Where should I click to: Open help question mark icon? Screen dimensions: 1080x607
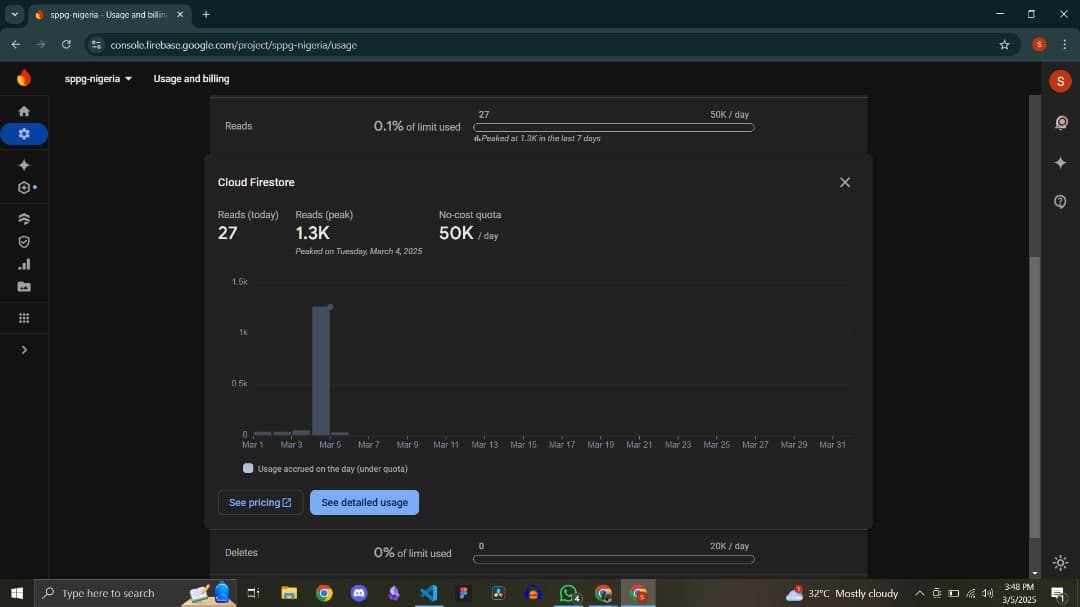coord(1061,202)
